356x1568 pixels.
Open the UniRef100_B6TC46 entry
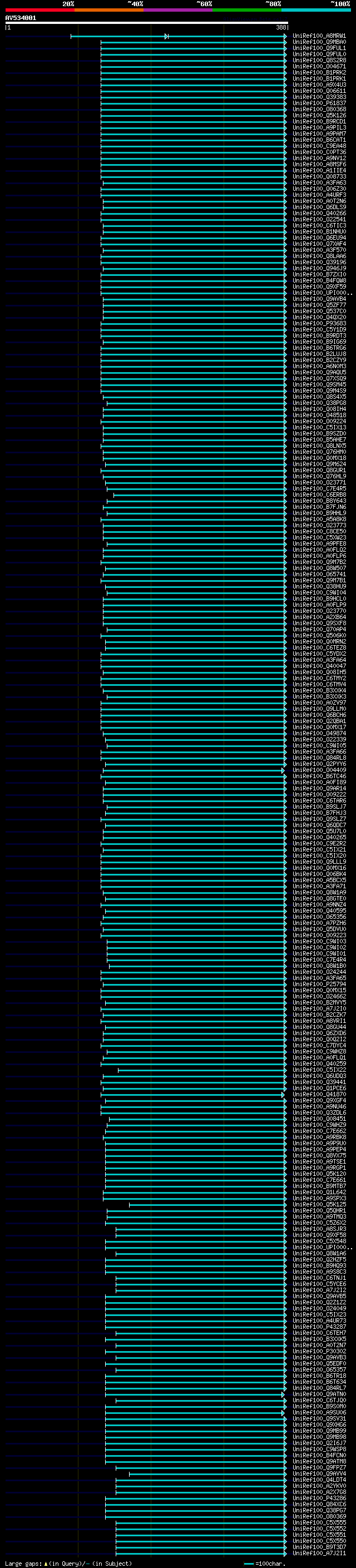pos(319,776)
